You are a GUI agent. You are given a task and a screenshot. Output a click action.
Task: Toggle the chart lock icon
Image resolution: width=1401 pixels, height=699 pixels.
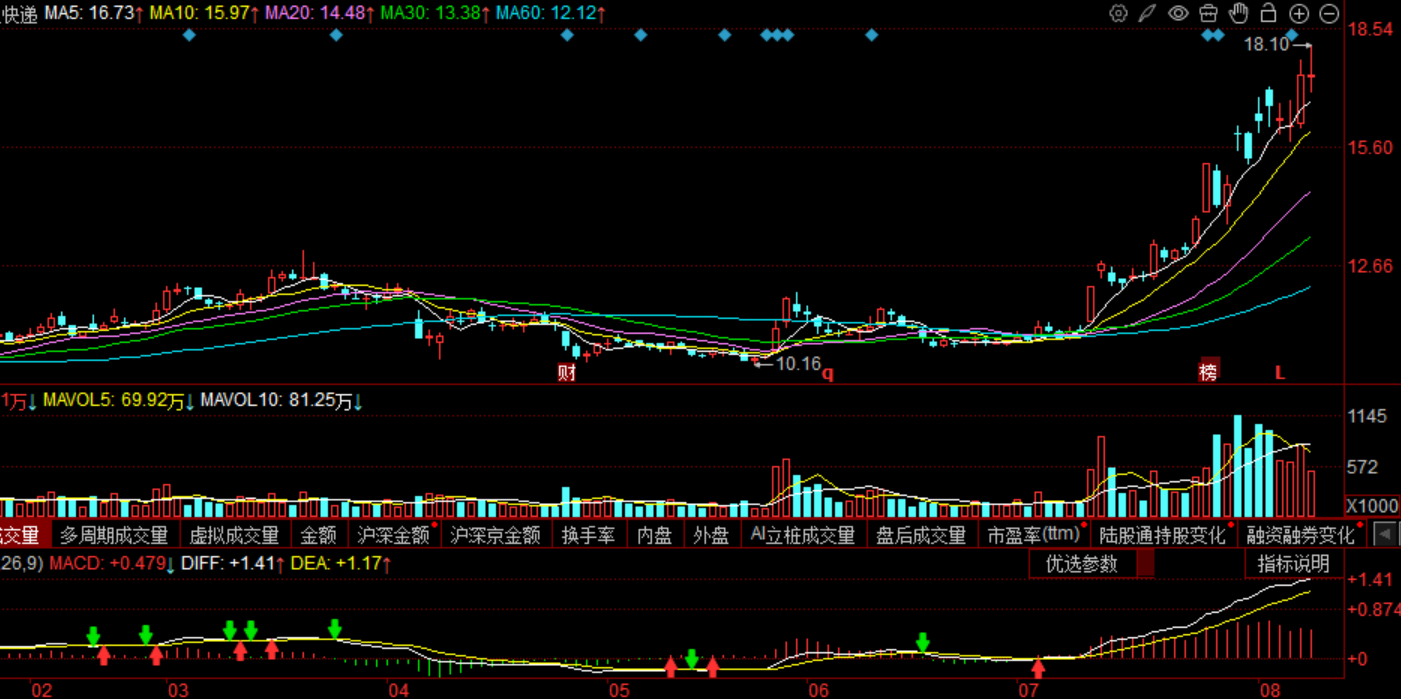tap(1269, 13)
